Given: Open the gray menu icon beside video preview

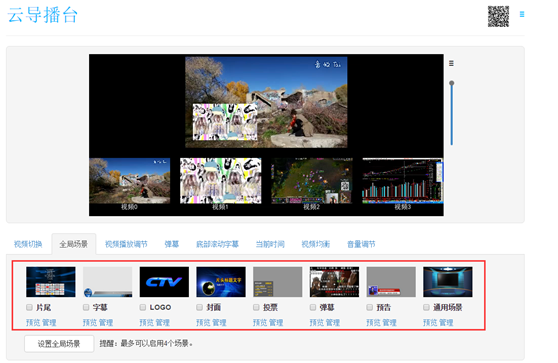Looking at the screenshot, I should (451, 63).
